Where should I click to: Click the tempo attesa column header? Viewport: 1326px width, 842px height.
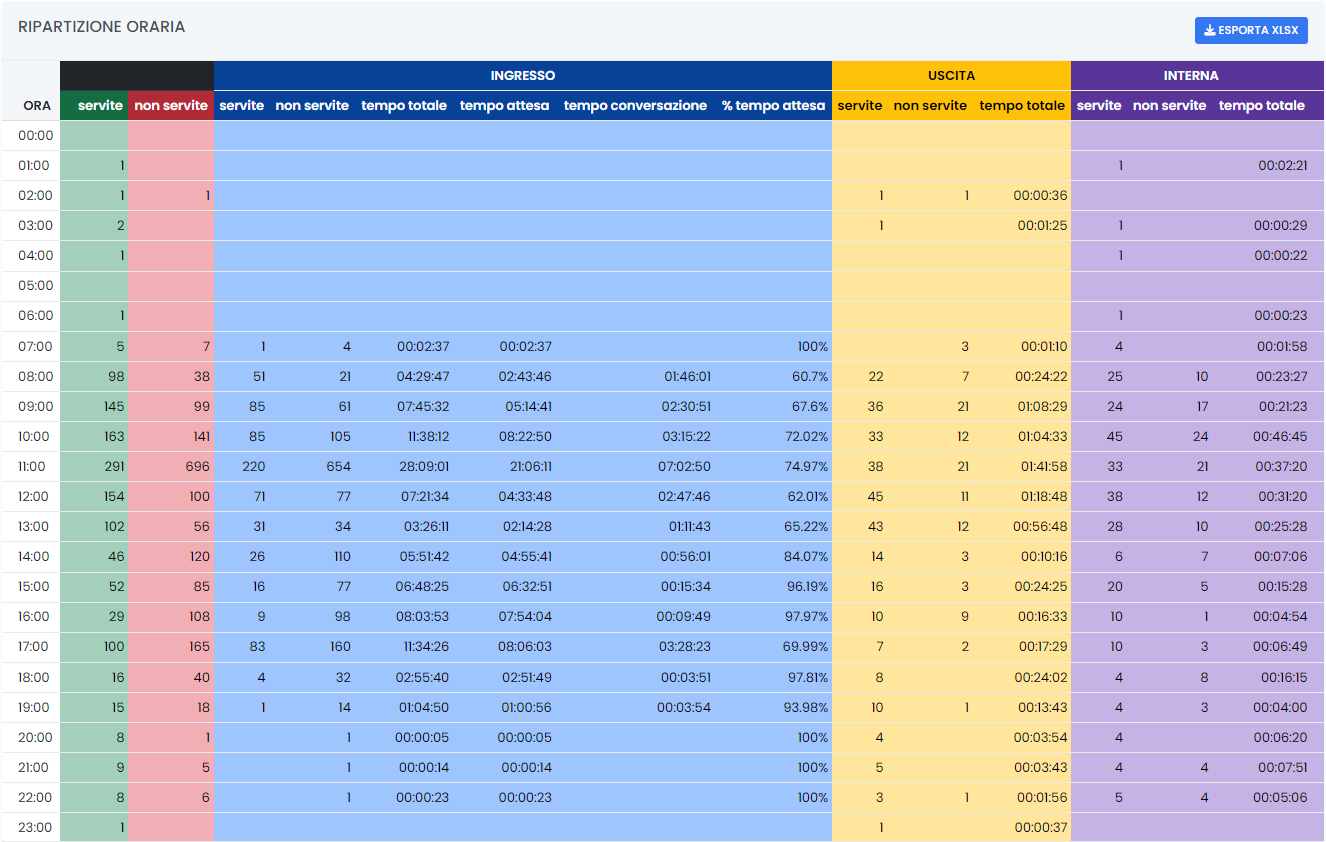click(x=504, y=106)
